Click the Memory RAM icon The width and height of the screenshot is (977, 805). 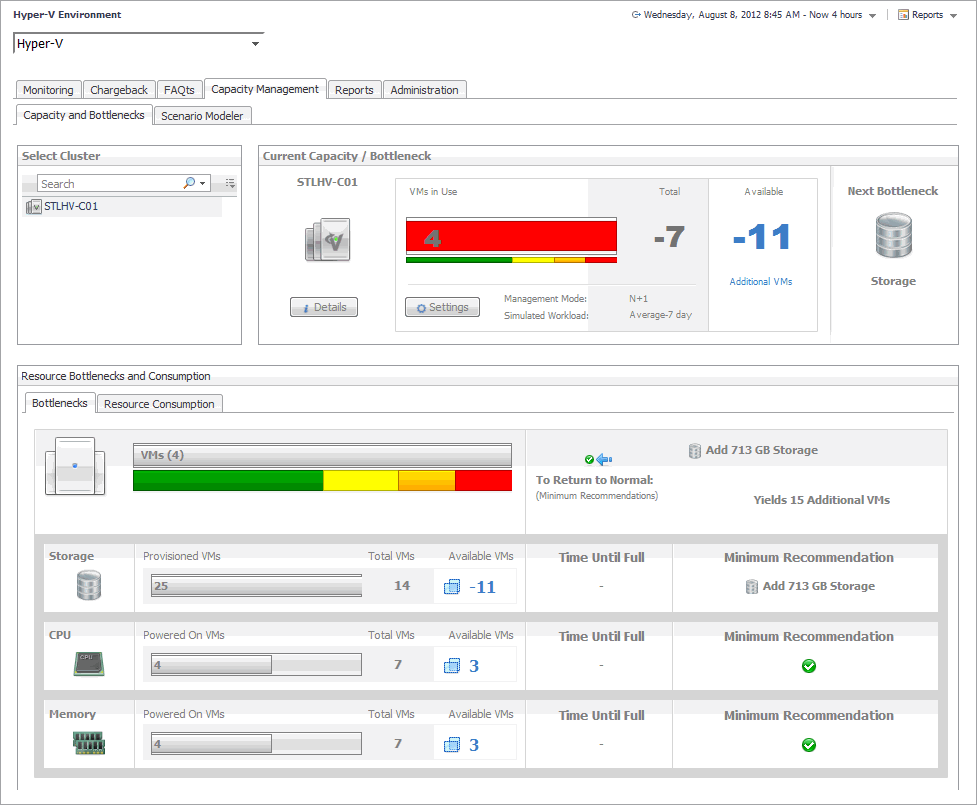(89, 743)
